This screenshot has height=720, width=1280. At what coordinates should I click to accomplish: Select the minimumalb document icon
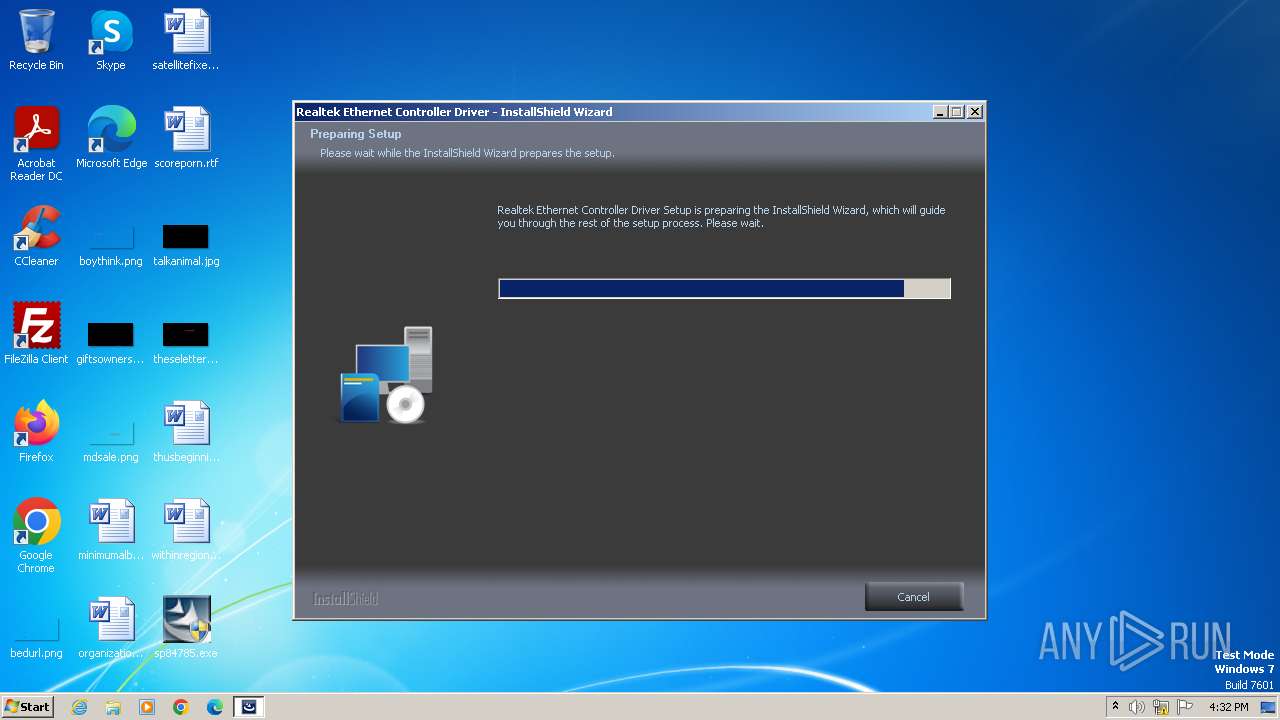111,530
